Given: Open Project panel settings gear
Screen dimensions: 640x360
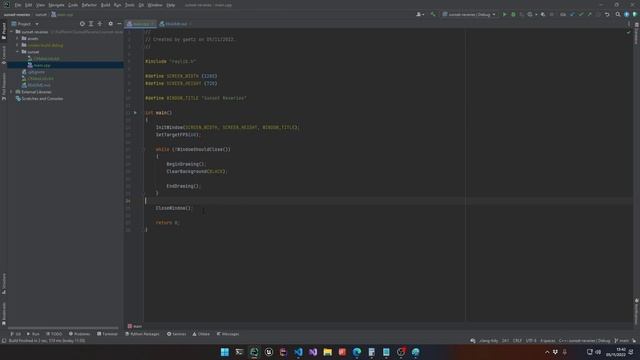Looking at the screenshot, I should 111,24.
